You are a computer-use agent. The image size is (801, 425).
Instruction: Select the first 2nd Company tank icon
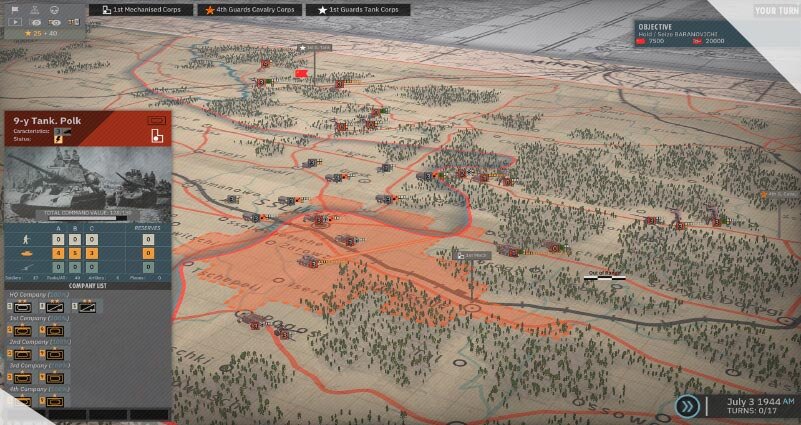point(22,354)
